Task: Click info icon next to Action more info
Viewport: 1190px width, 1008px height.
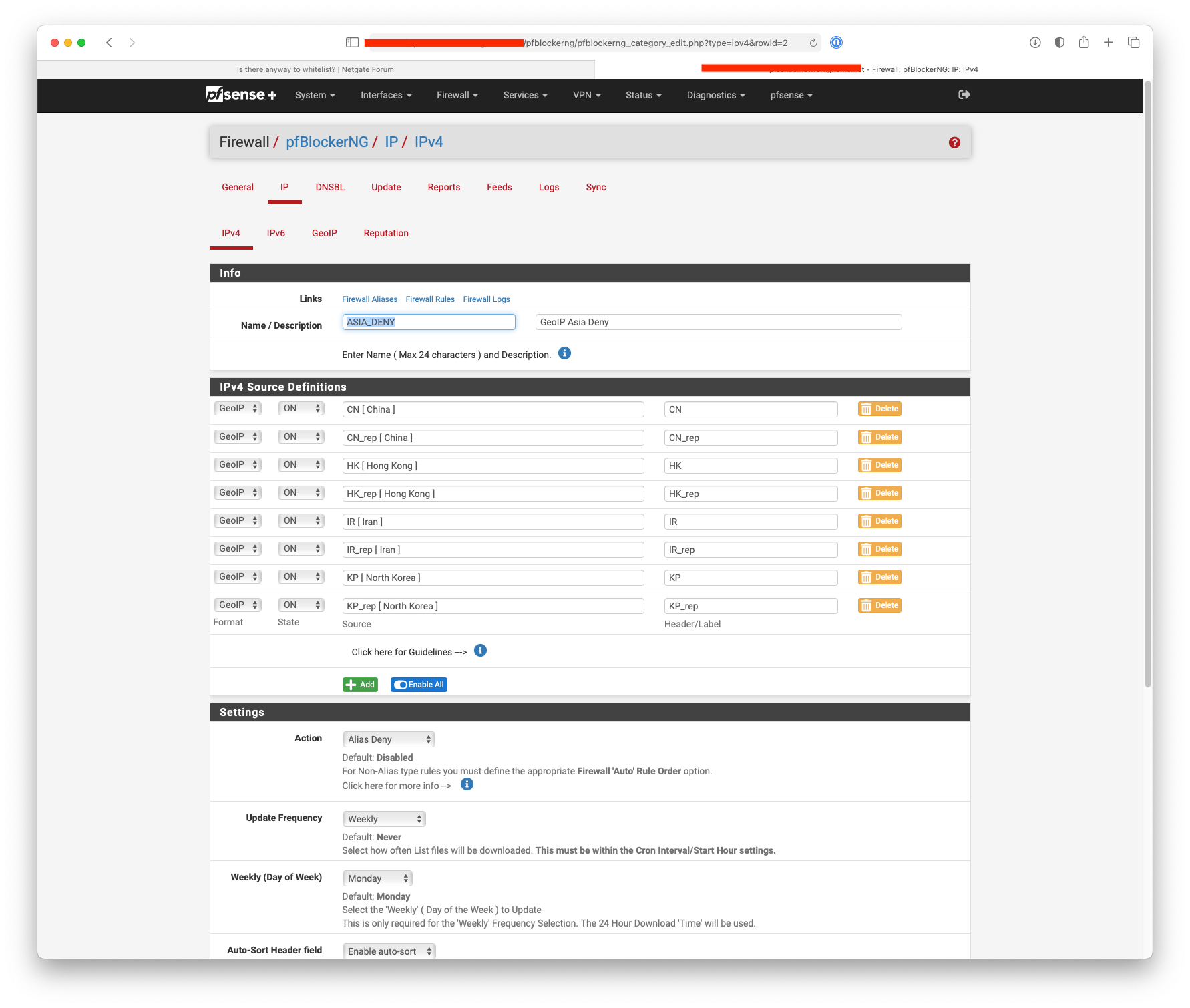Action: click(467, 784)
